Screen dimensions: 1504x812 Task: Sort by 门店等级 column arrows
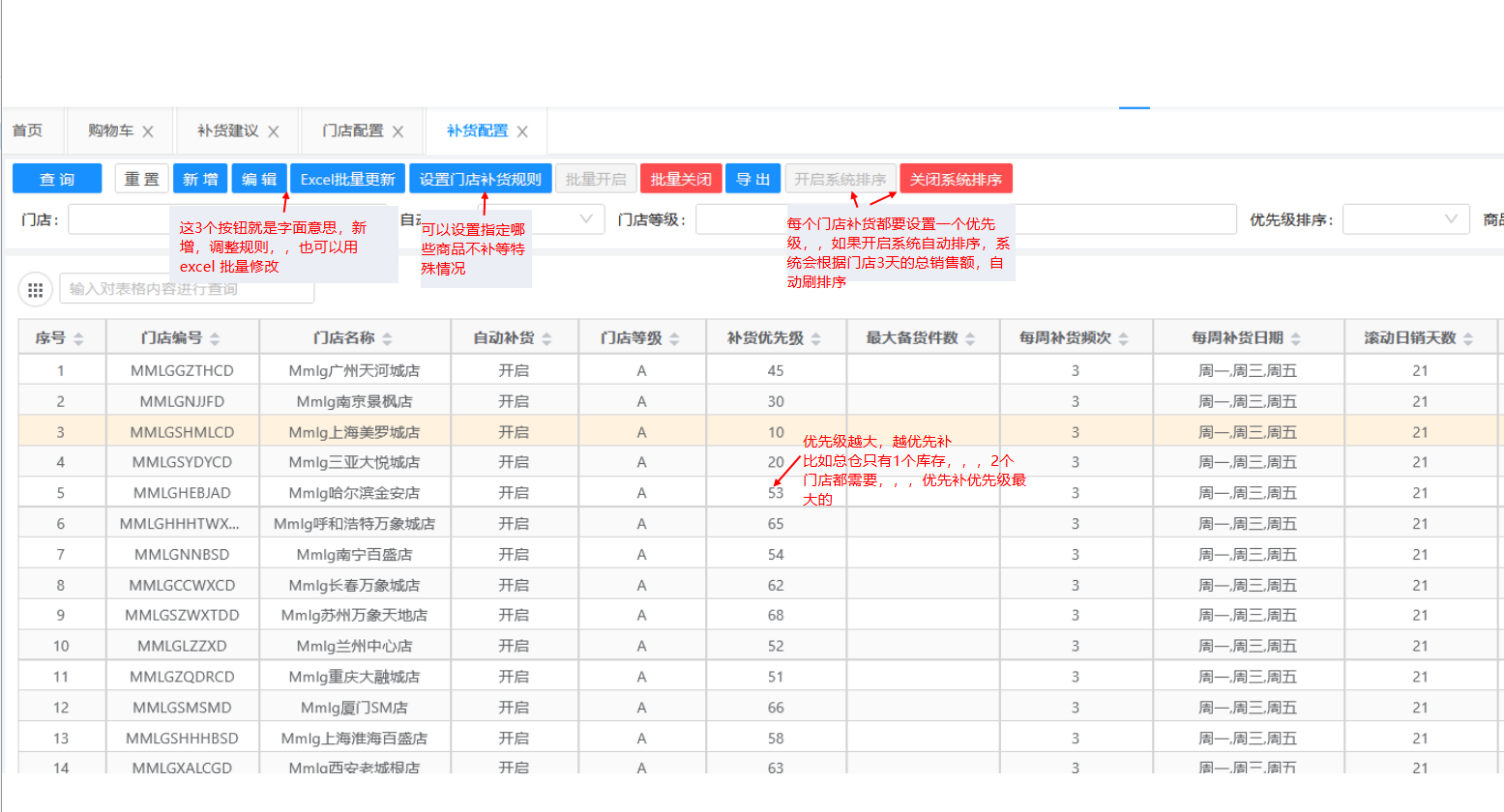coord(674,338)
